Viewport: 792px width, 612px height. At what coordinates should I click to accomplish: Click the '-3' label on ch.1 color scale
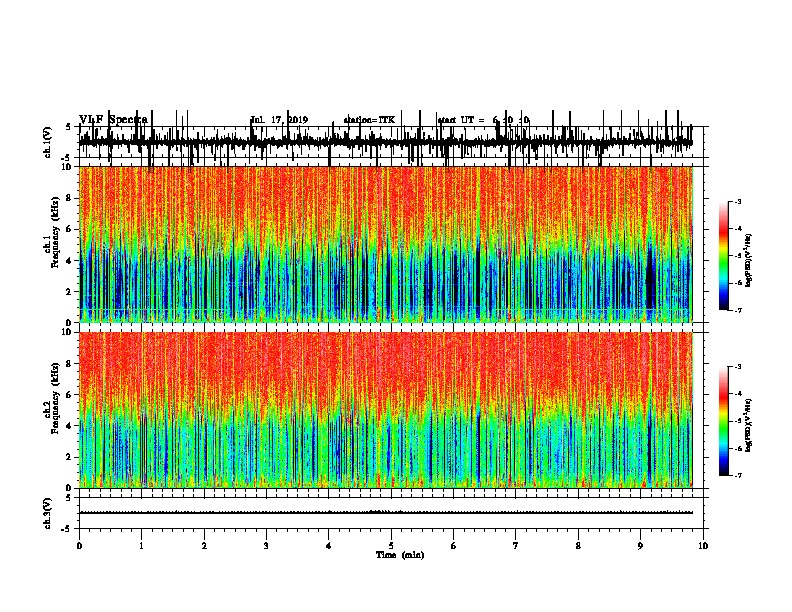(x=737, y=202)
